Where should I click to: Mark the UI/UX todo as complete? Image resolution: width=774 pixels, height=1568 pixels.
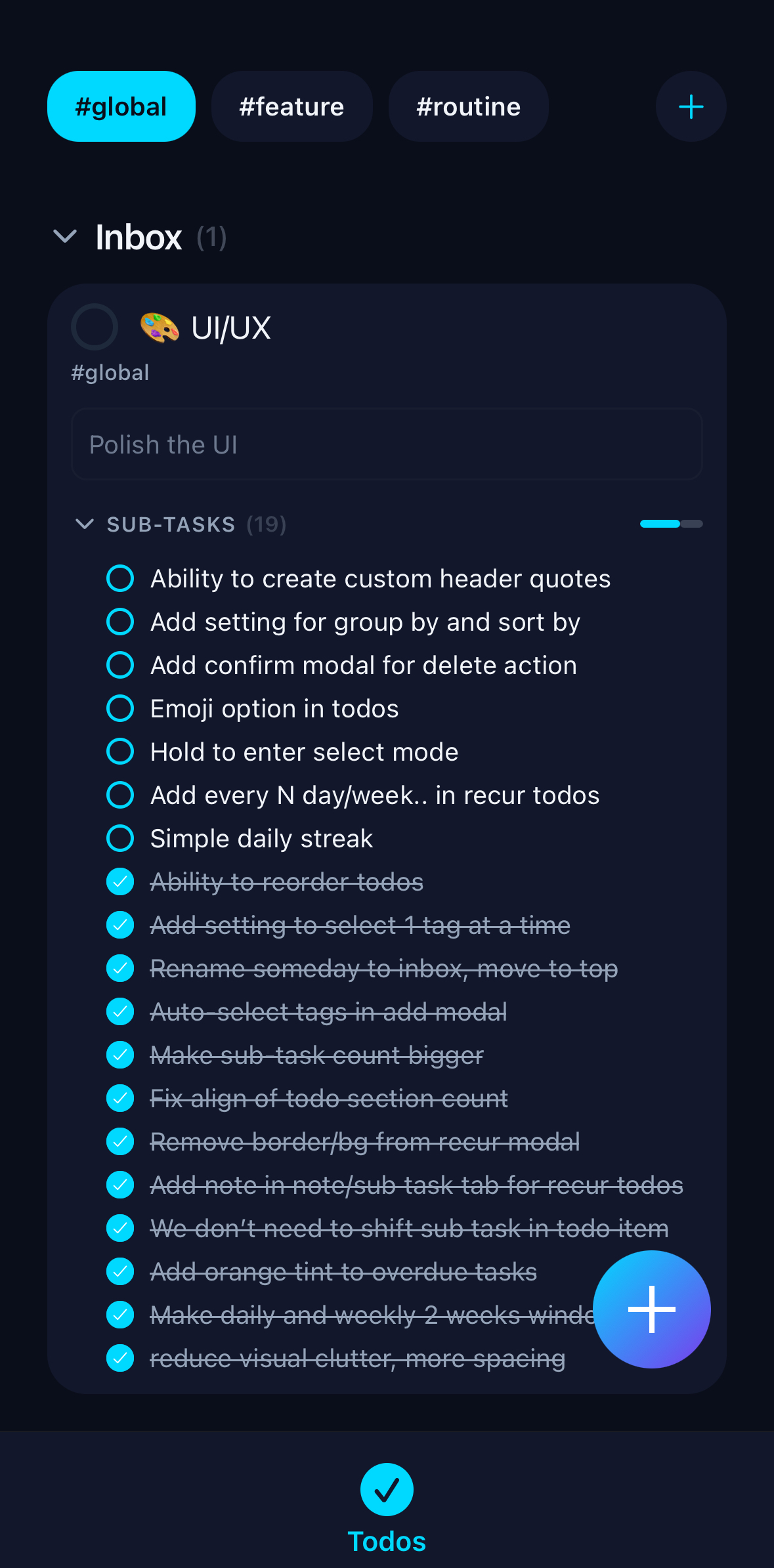coord(95,327)
